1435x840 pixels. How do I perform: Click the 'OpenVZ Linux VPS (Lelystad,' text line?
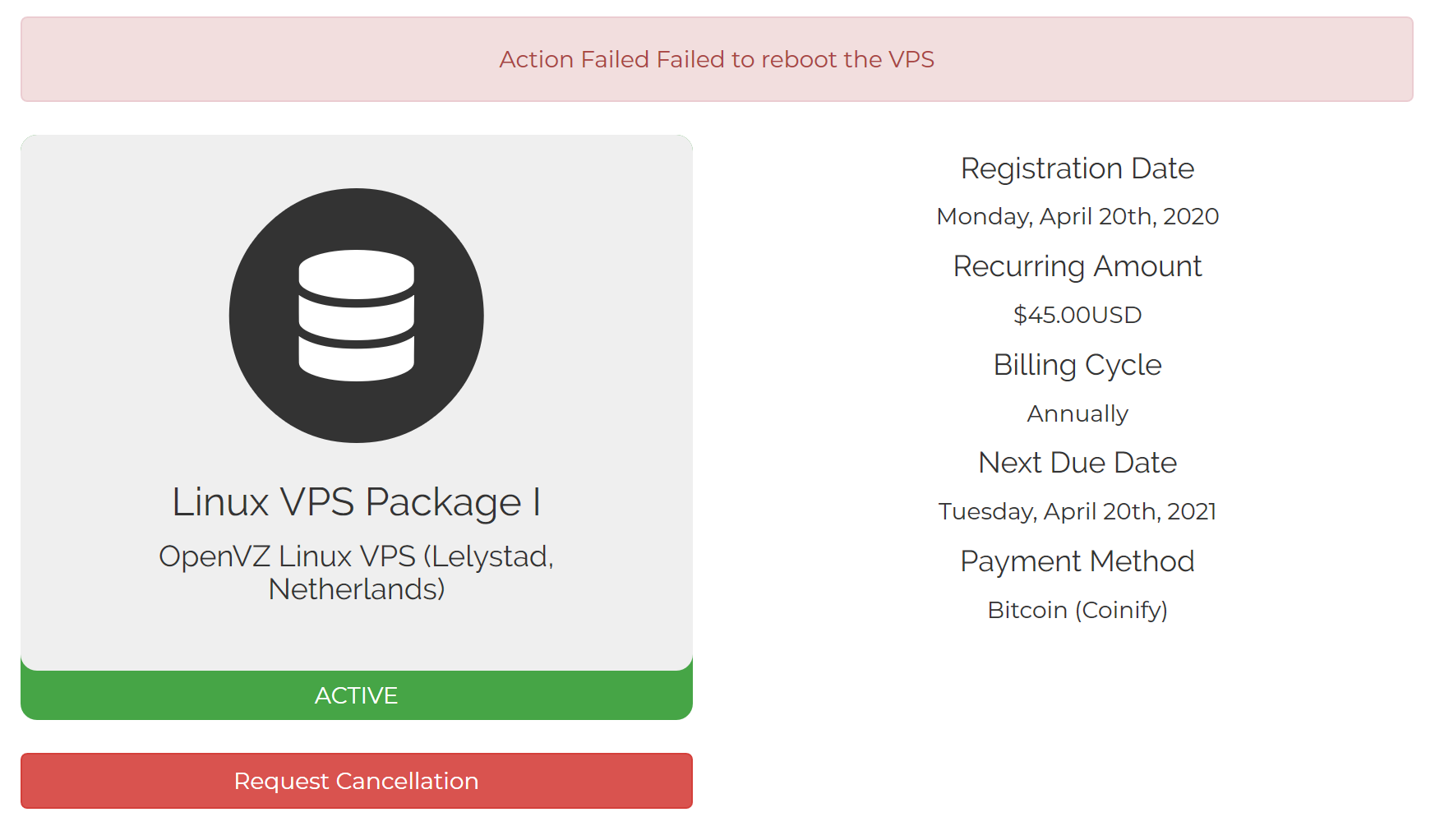[356, 556]
